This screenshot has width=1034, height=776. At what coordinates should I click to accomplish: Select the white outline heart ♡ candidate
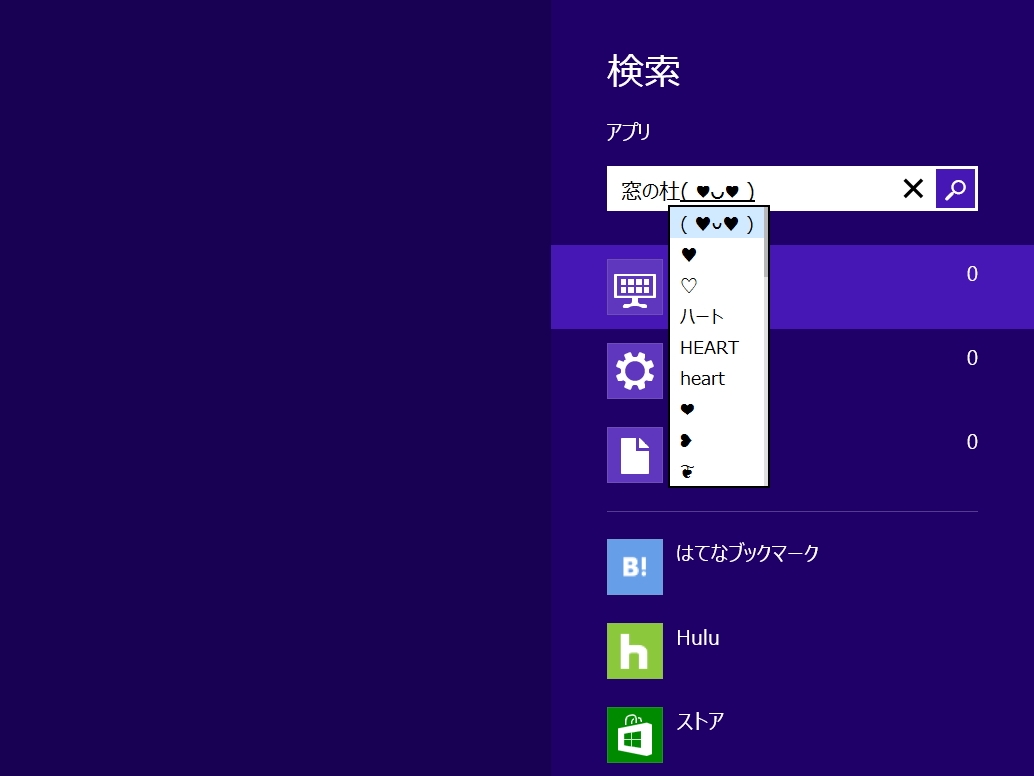coord(687,286)
